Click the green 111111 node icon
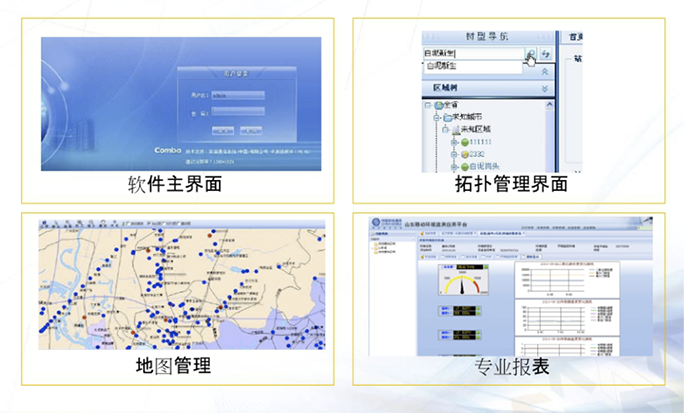Screen dimensions: 684x413 click(465, 143)
